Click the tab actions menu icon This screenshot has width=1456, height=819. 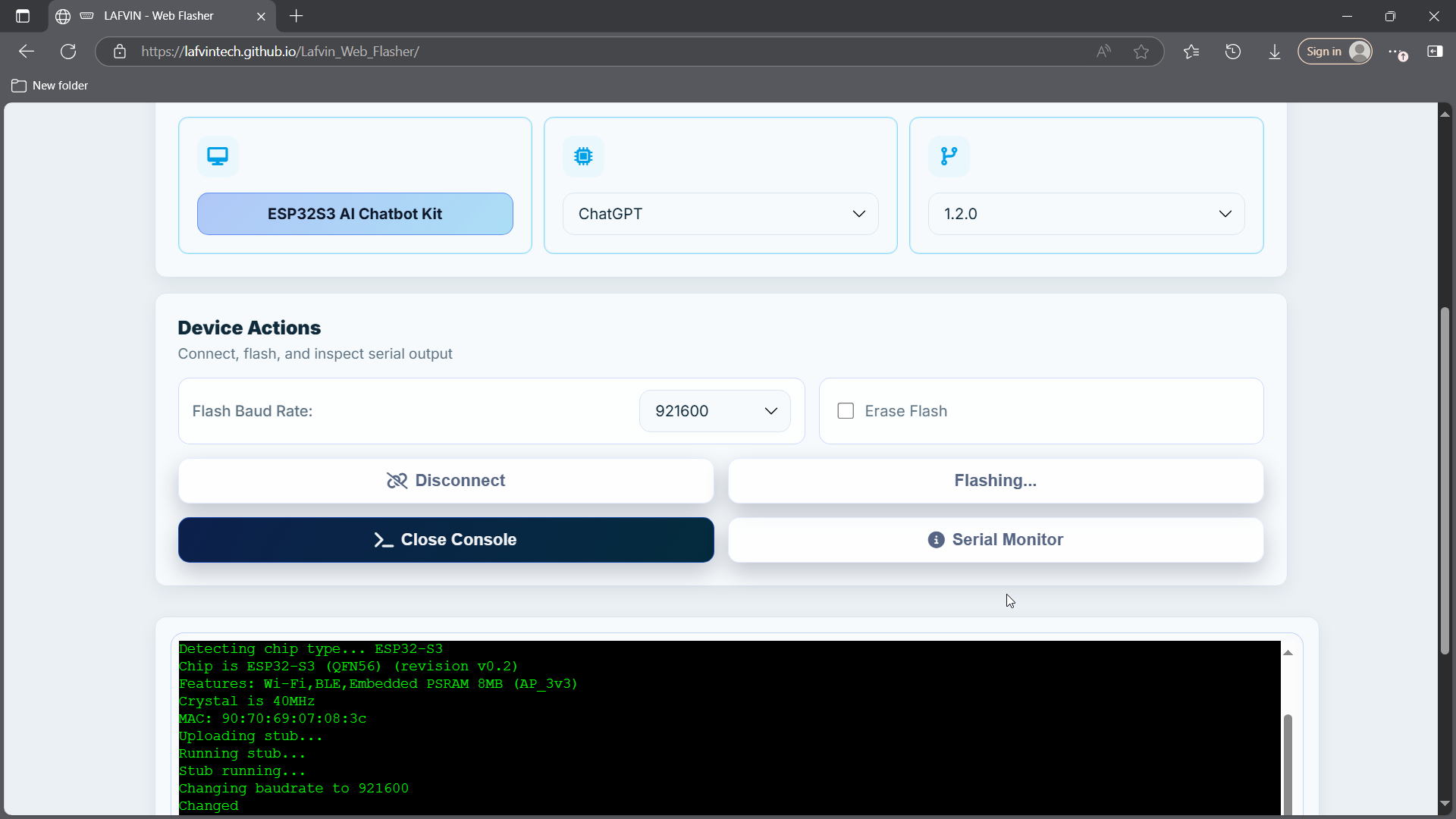tap(23, 16)
